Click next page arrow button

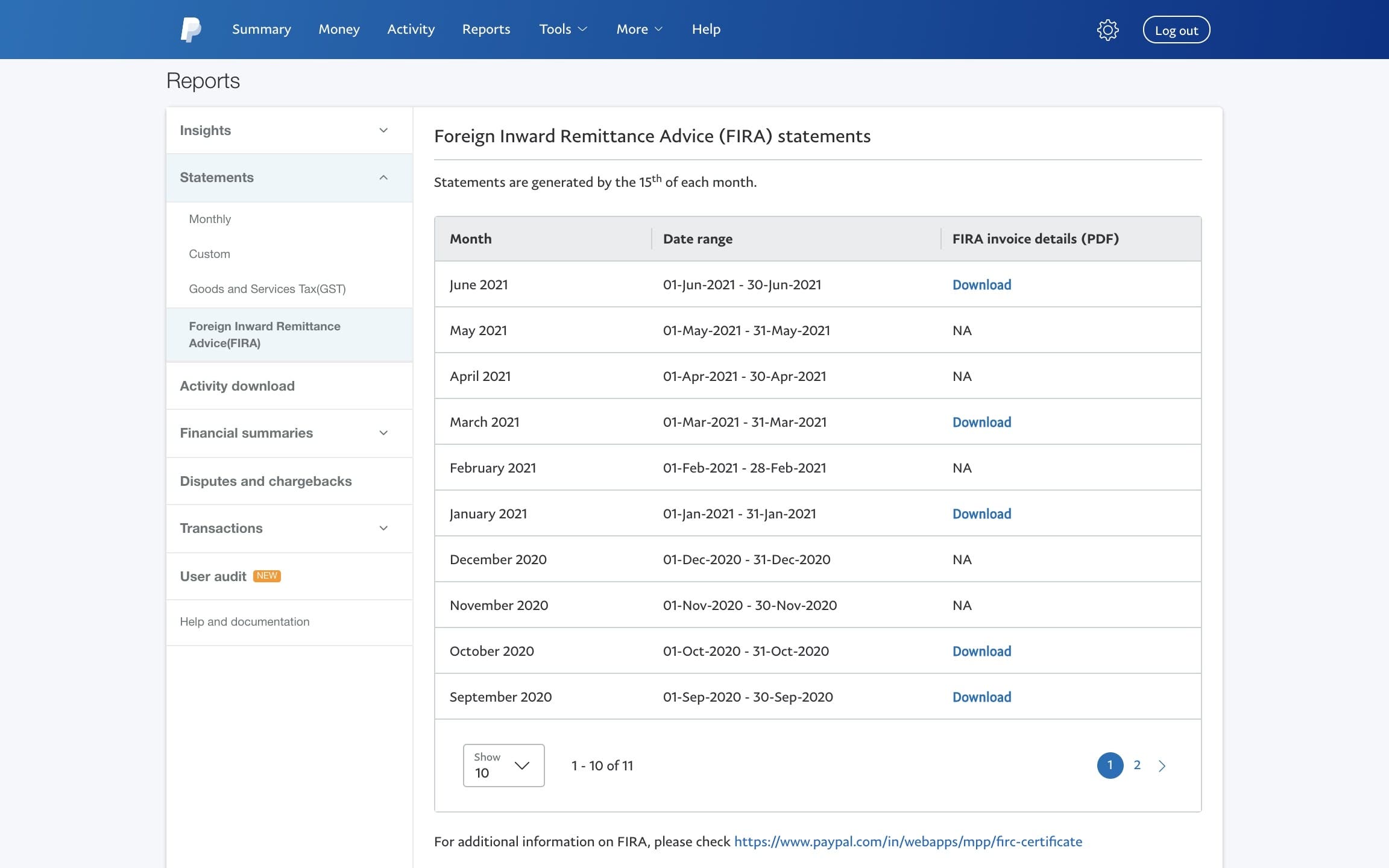click(x=1162, y=765)
